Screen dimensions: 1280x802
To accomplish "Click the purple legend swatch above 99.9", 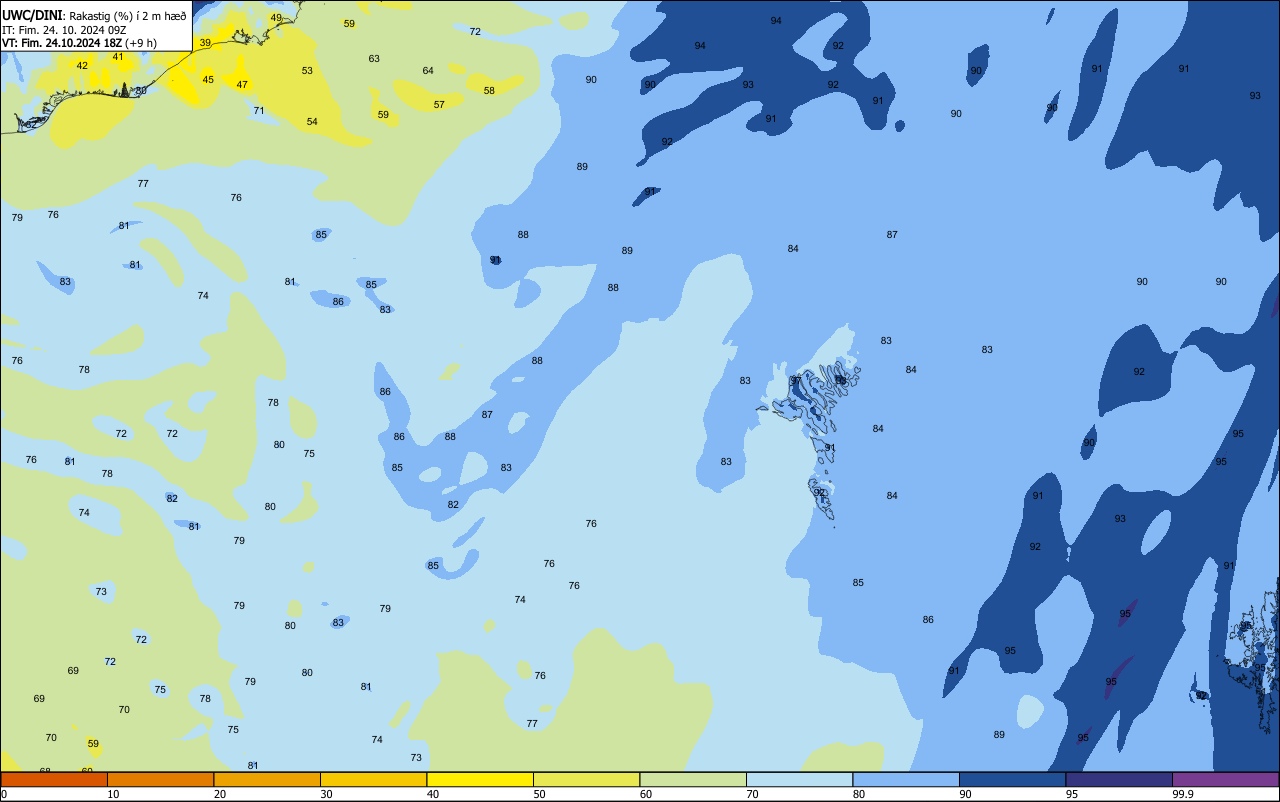I will coord(1225,779).
